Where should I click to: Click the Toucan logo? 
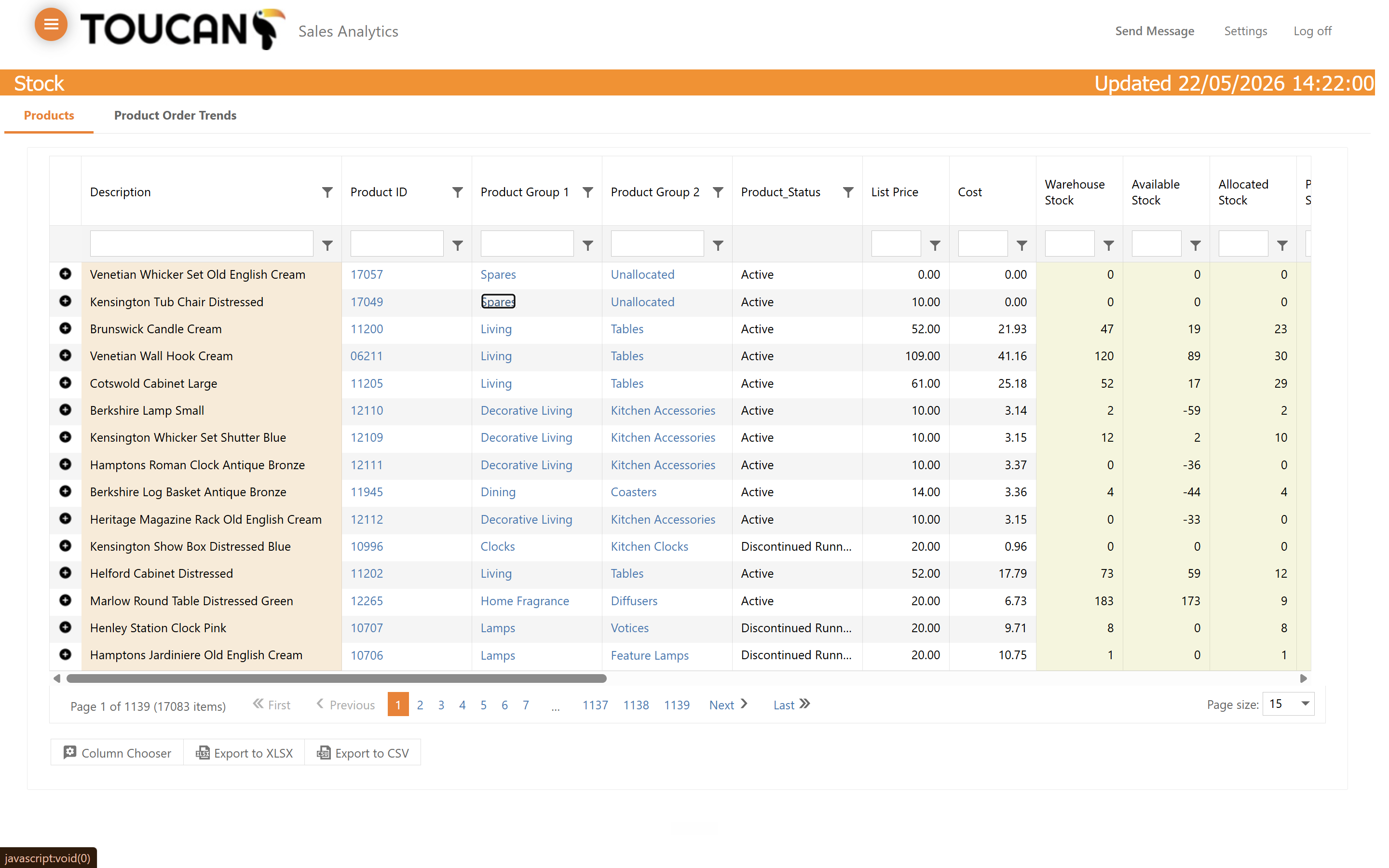coord(182,29)
